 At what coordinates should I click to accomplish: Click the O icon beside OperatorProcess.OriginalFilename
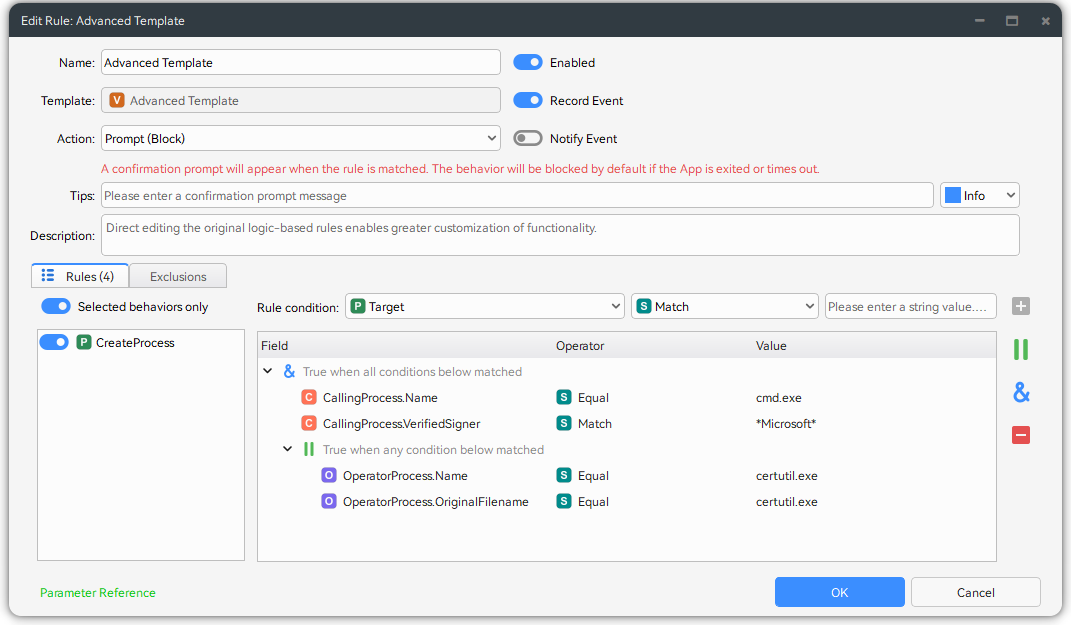[329, 502]
